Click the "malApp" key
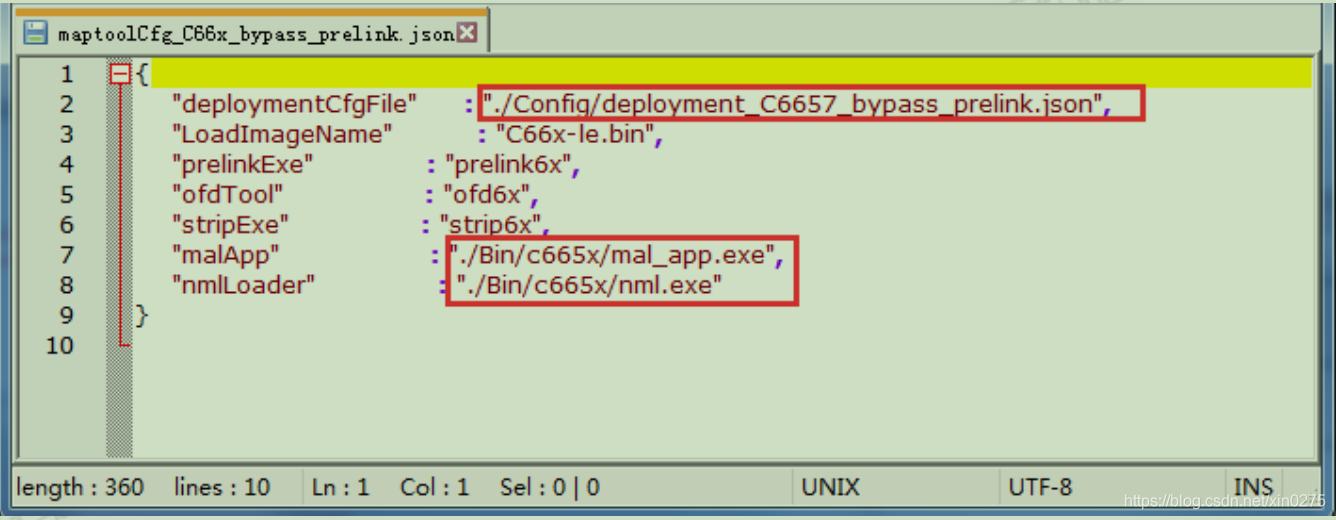 (x=226, y=255)
